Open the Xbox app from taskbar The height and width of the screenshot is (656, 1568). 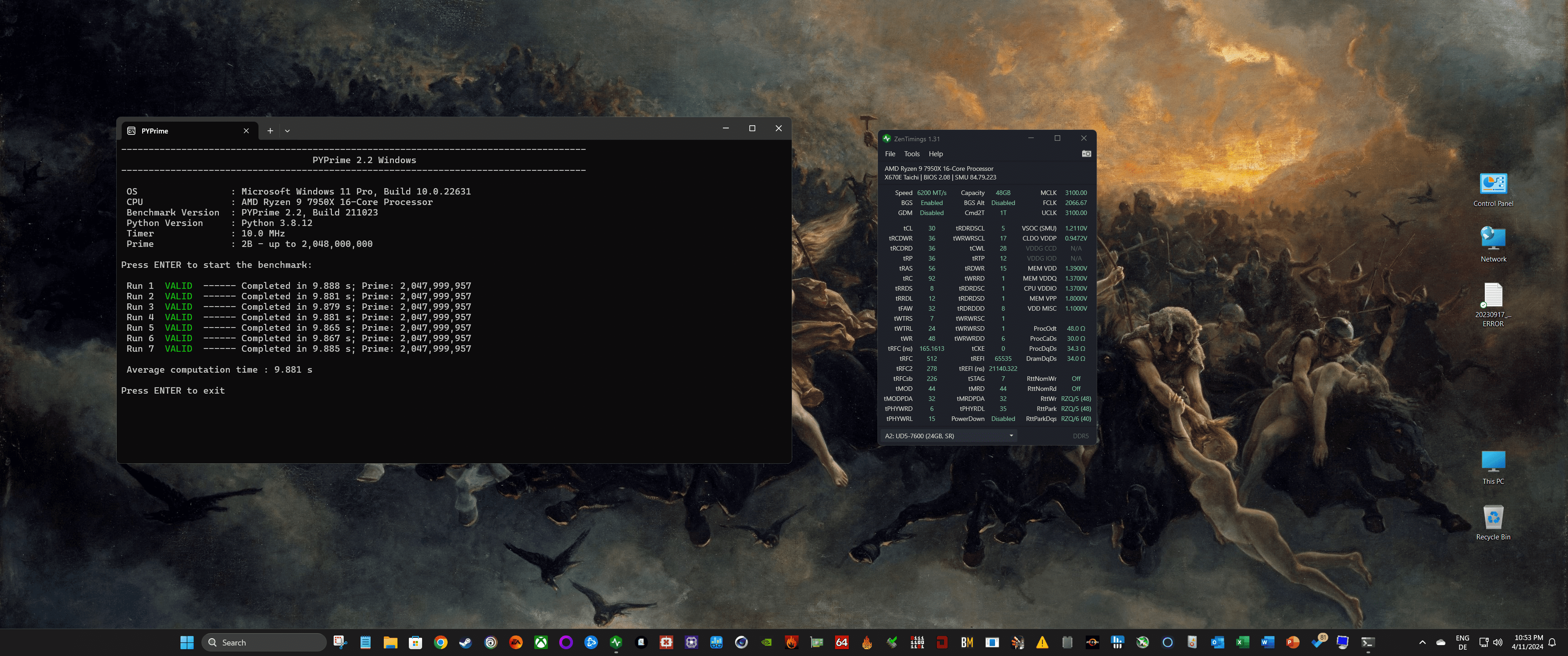pos(541,642)
